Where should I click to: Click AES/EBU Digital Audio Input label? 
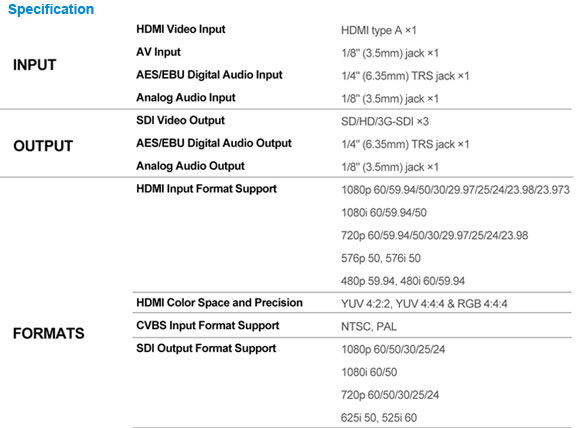[x=209, y=75]
